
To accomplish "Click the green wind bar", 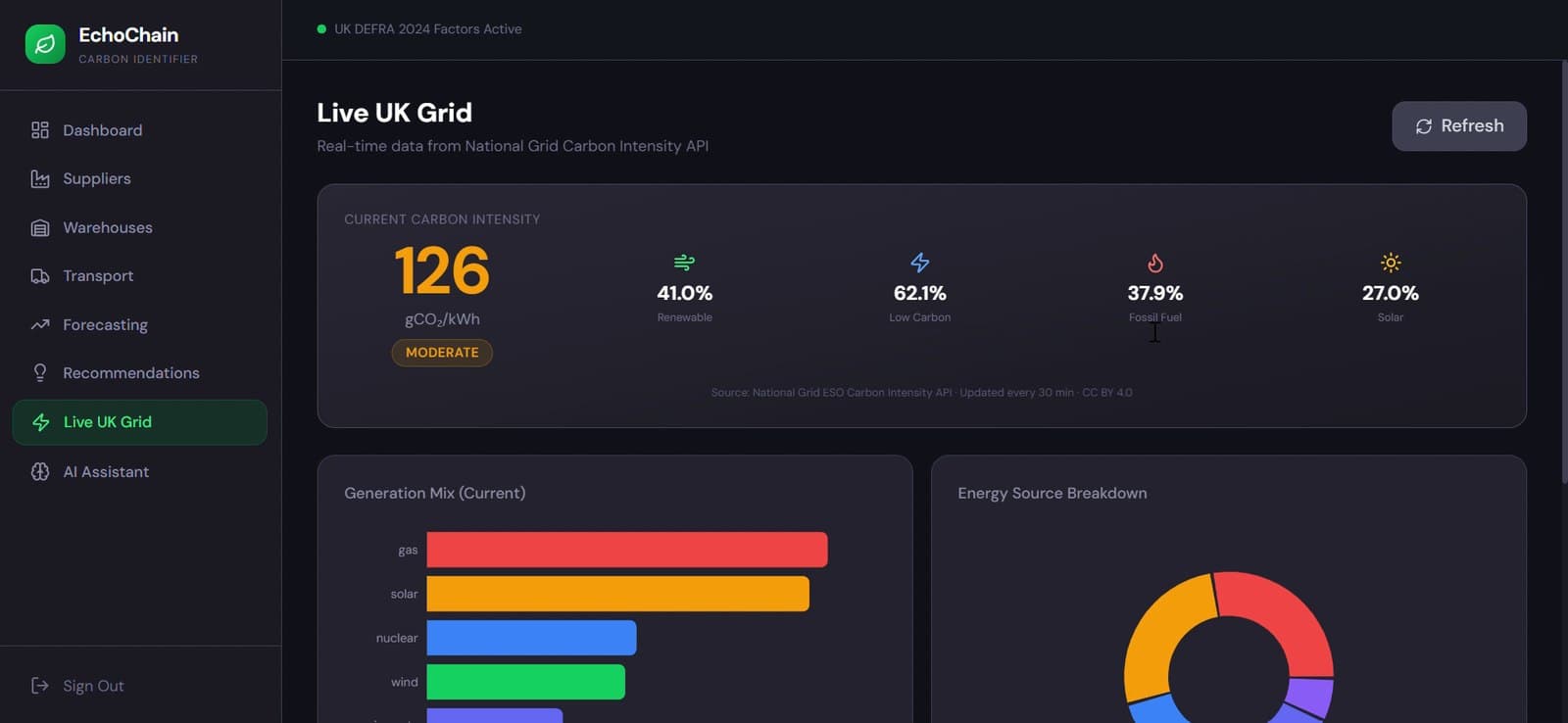I will point(526,682).
